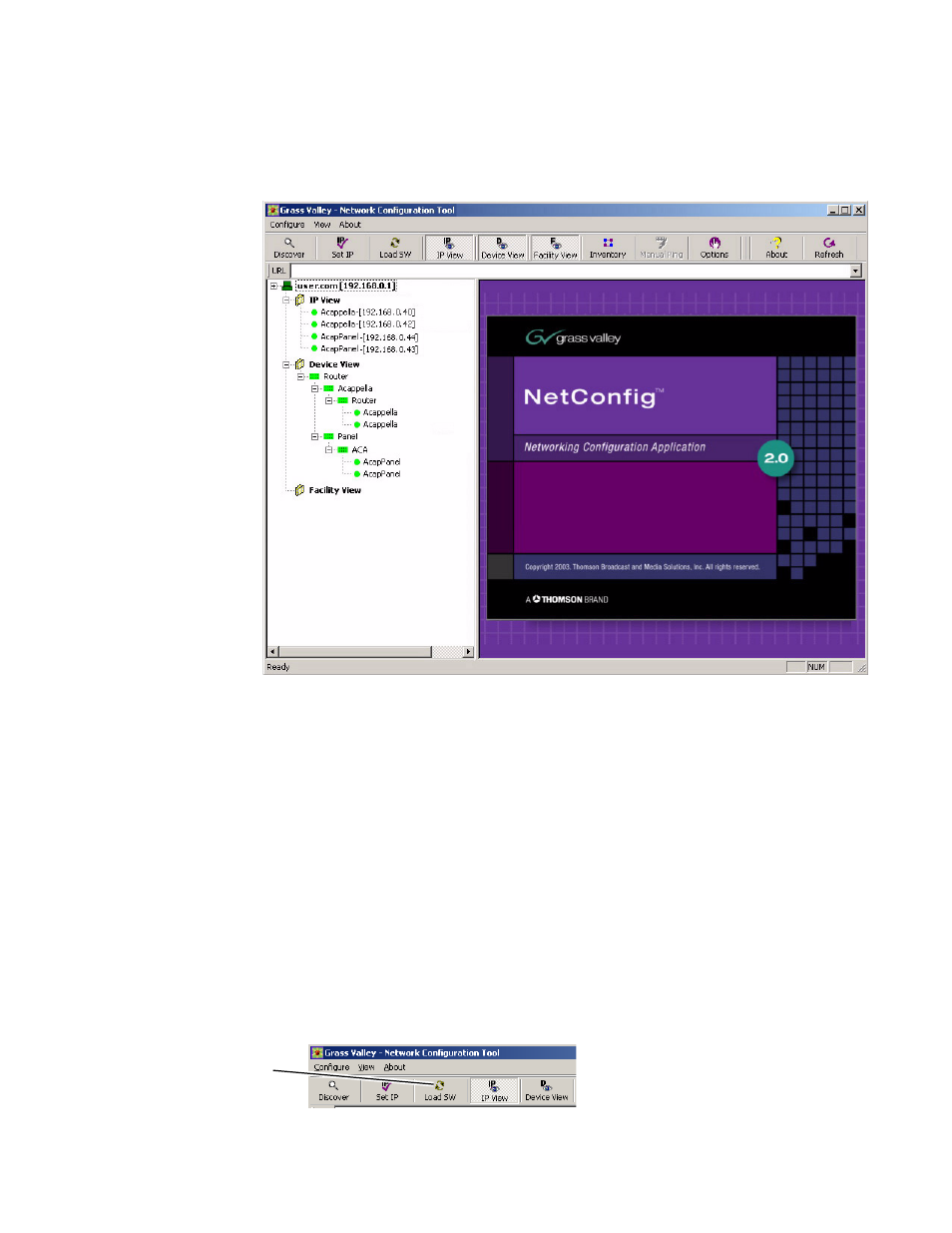Open the Configure menu in the lower picture
Image resolution: width=952 pixels, height=1233 pixels.
(x=331, y=1067)
